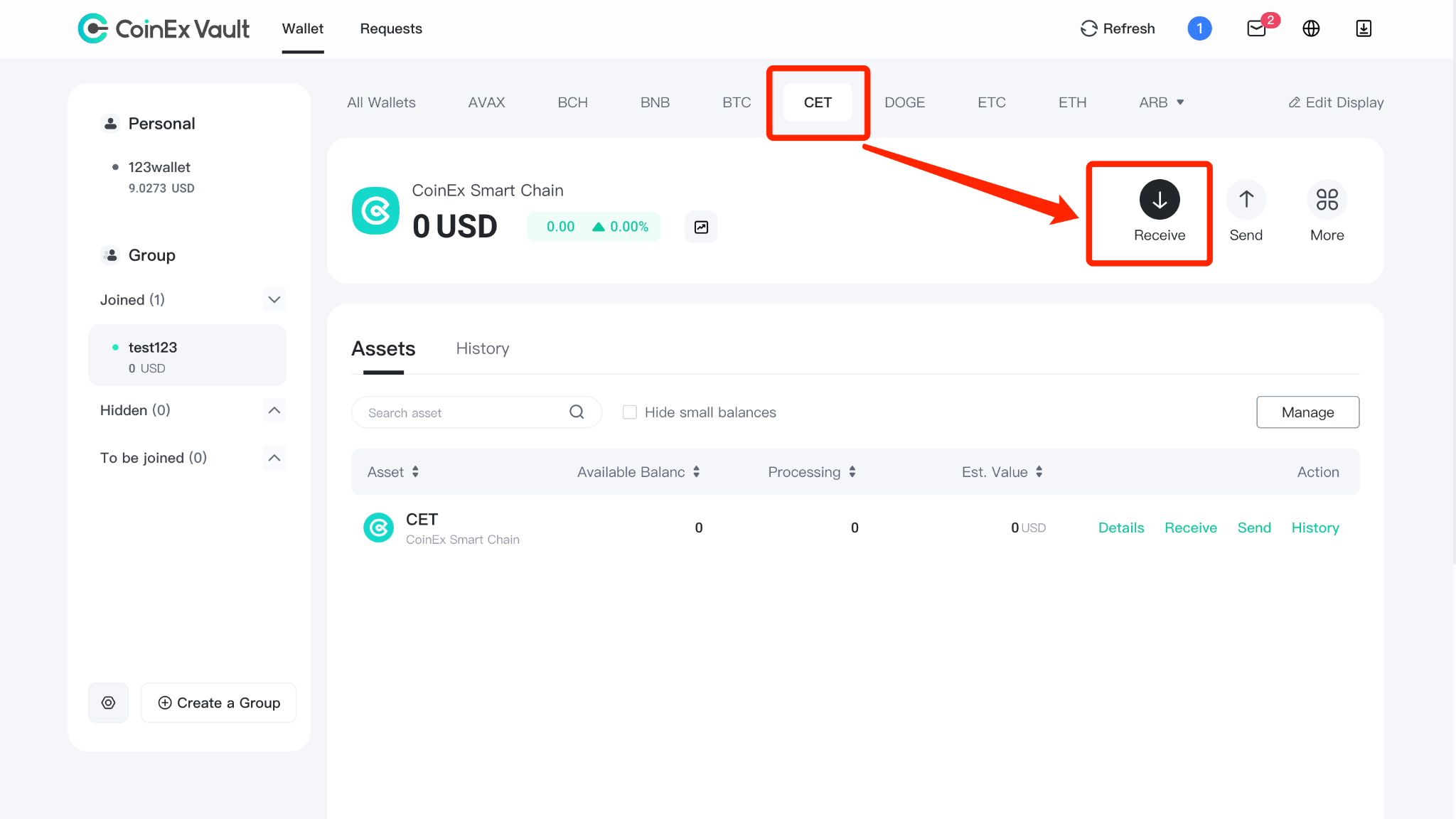Switch to the Assets tab

pos(383,348)
